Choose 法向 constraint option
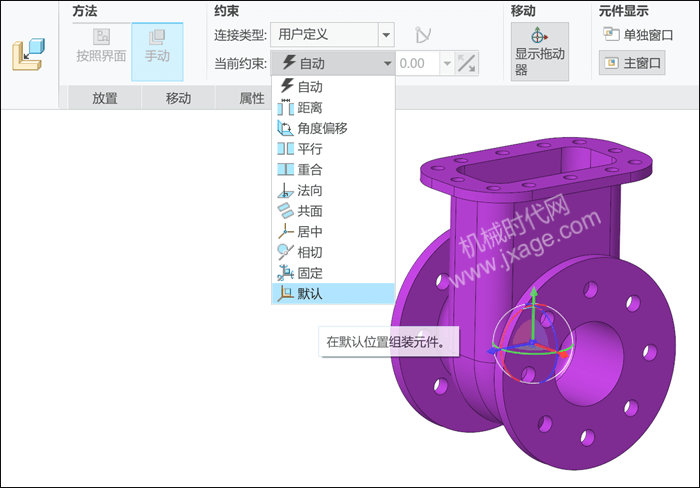 [x=333, y=190]
